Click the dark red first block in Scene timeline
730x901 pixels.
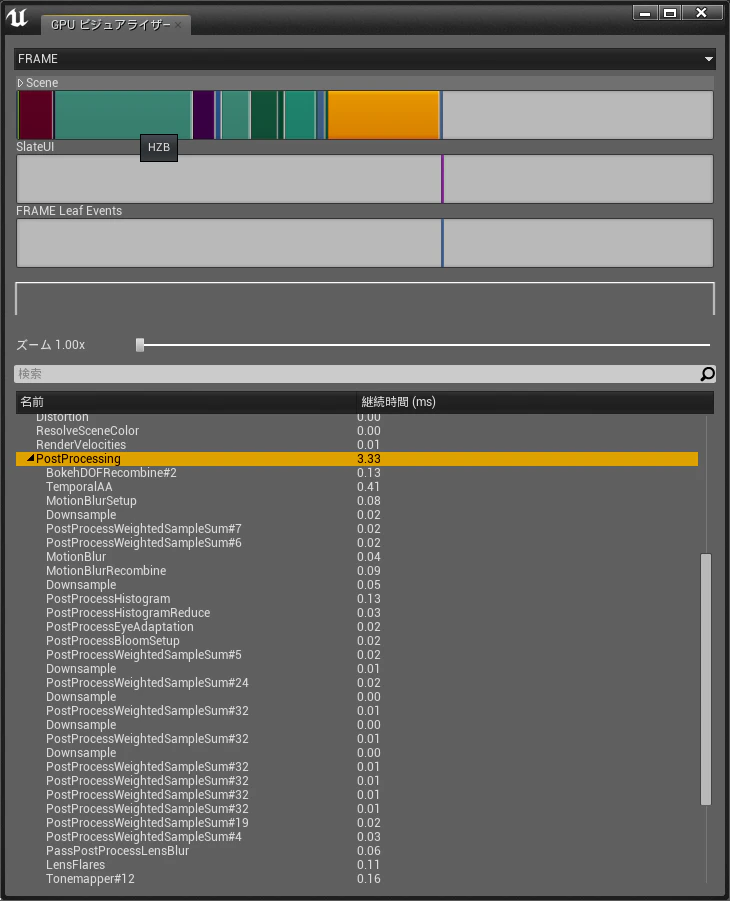click(36, 115)
